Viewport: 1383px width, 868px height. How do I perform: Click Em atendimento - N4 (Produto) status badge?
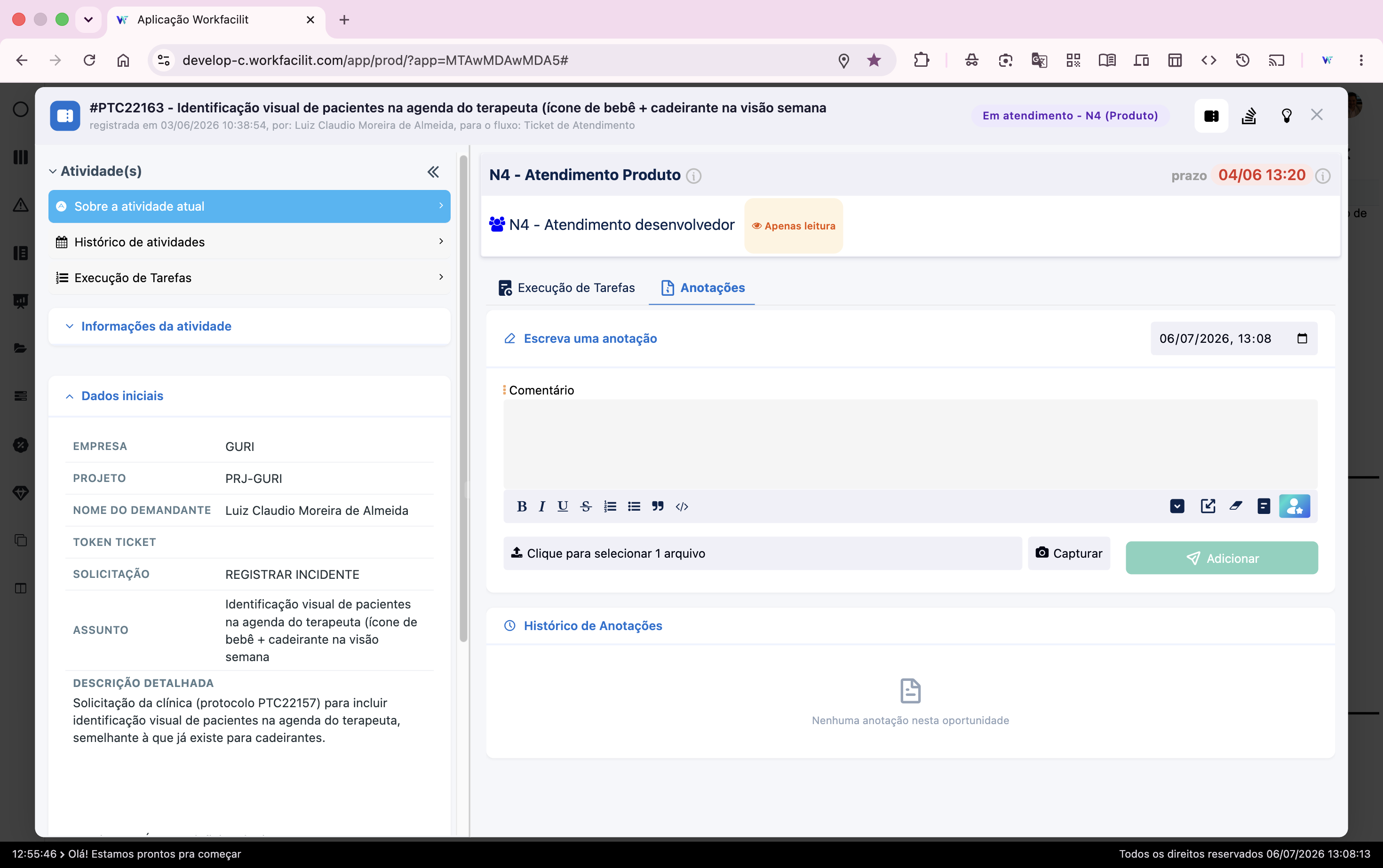[1070, 116]
